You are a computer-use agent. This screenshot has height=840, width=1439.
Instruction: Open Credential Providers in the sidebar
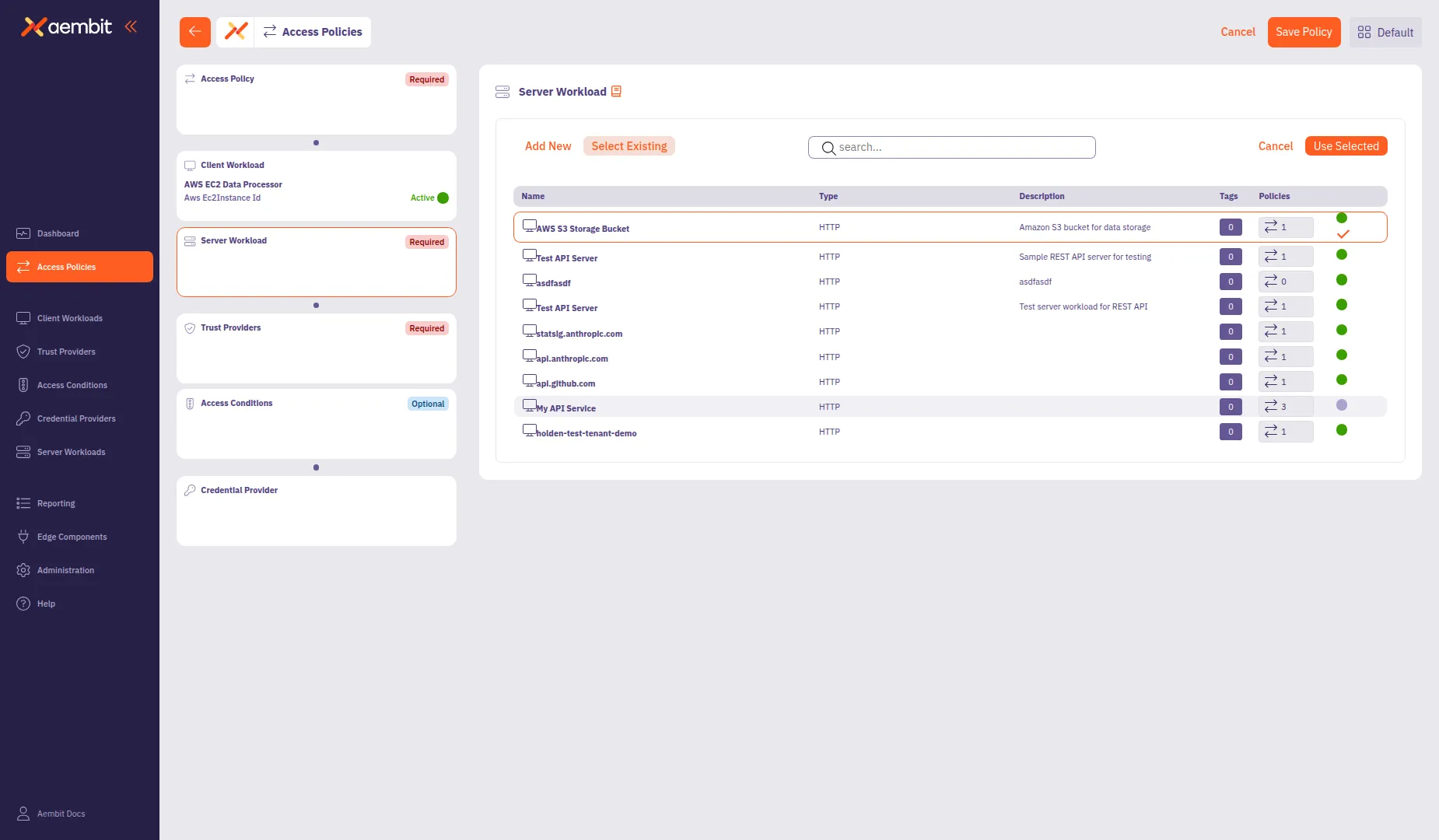point(75,418)
